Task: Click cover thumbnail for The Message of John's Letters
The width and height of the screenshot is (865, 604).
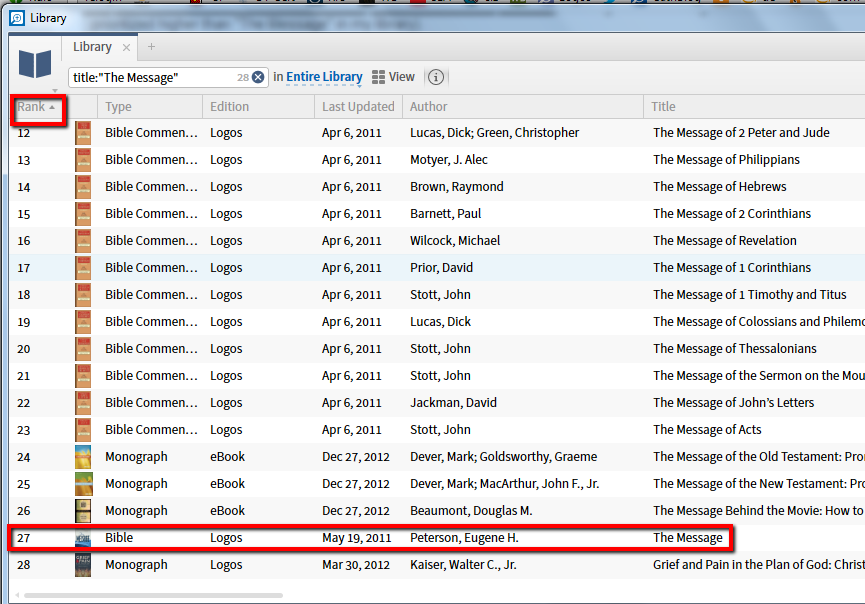Action: [83, 403]
